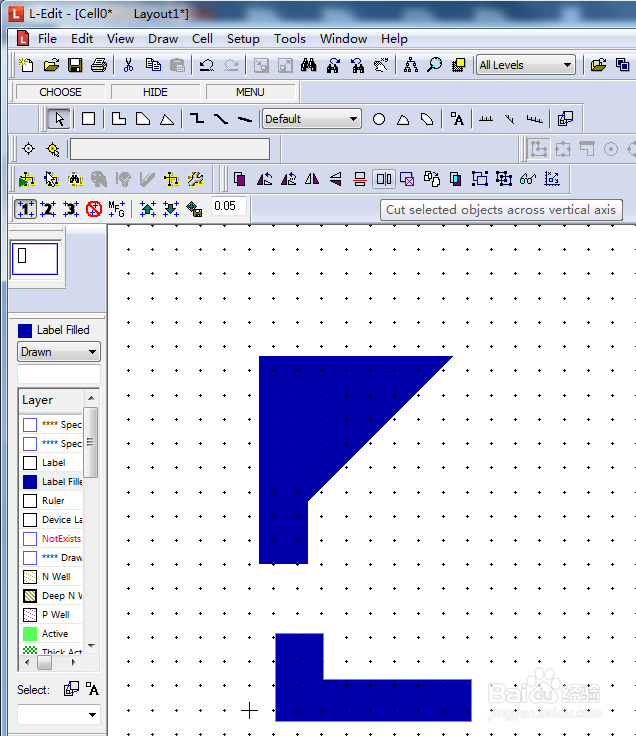Cut selection with the scissors icon

point(128,65)
